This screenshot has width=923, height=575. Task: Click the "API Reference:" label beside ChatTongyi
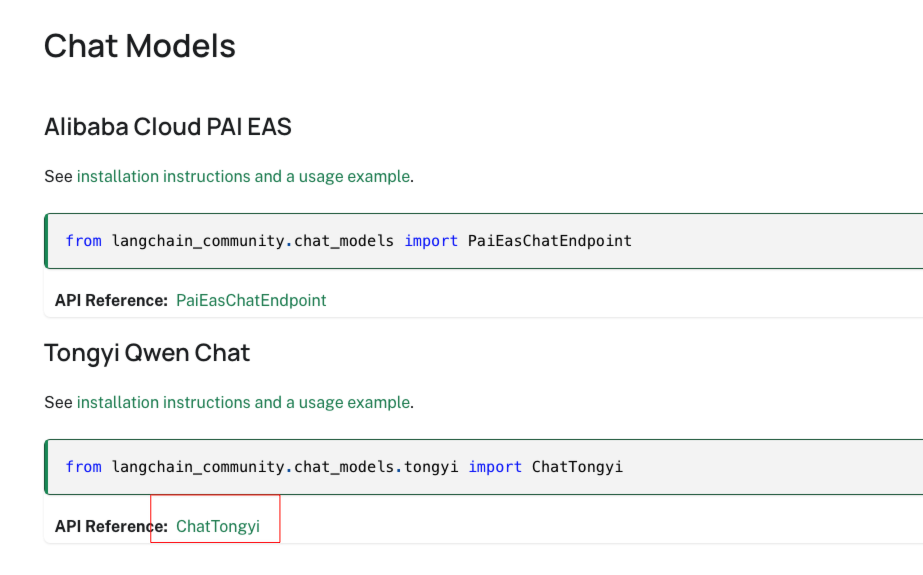111,526
